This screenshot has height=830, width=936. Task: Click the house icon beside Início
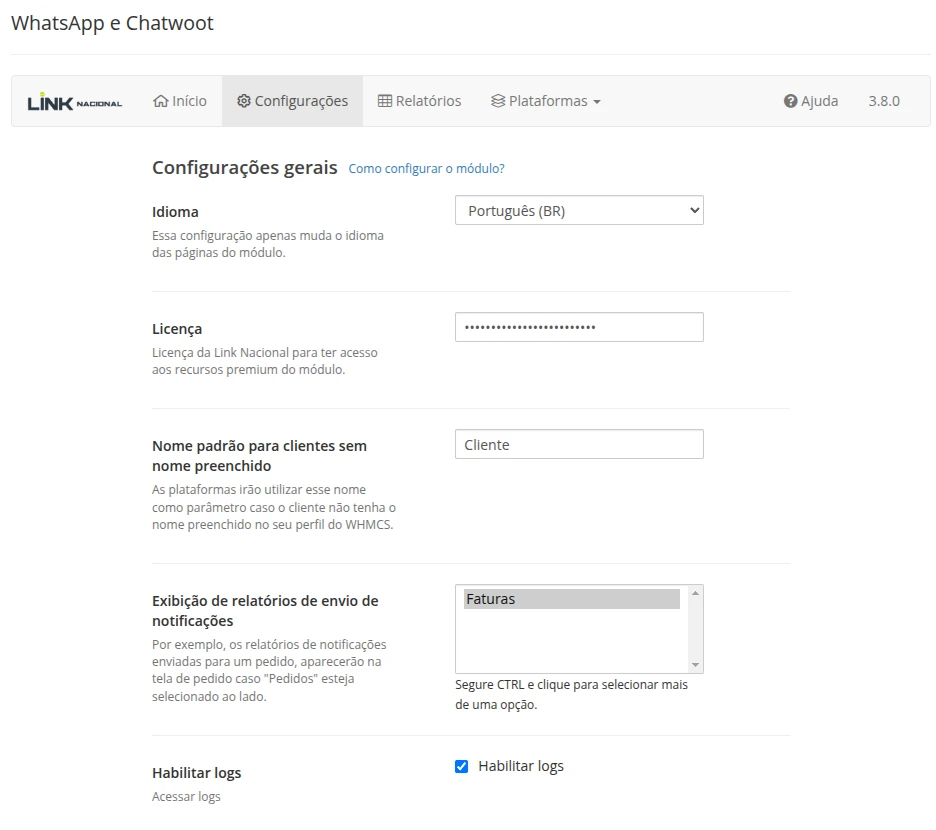point(160,101)
